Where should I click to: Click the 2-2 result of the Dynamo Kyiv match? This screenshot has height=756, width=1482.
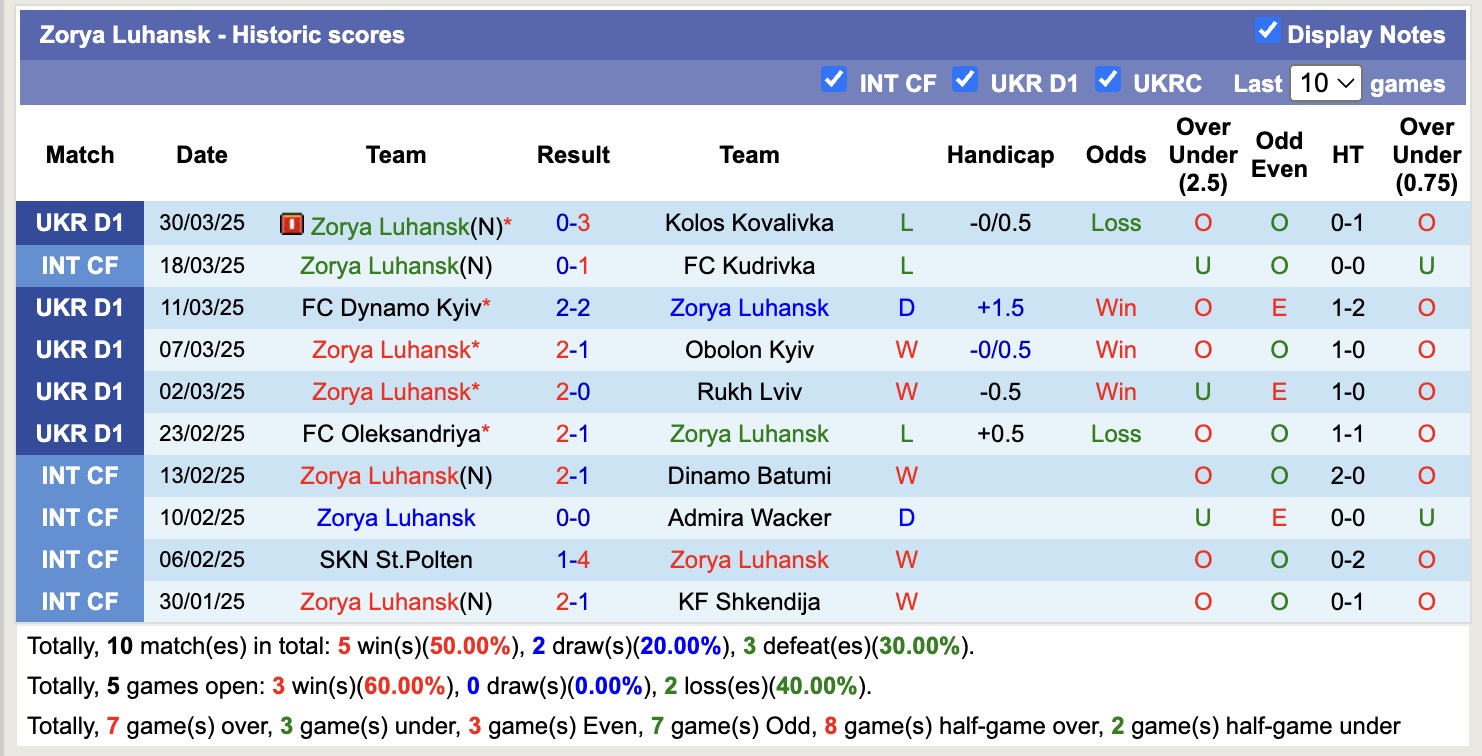pyautogui.click(x=572, y=308)
